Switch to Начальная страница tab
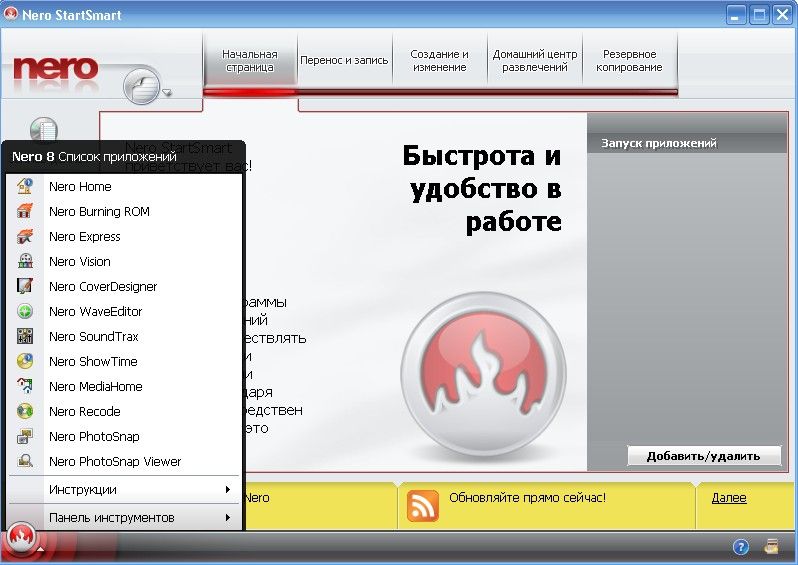The width and height of the screenshot is (798, 565). click(x=250, y=61)
